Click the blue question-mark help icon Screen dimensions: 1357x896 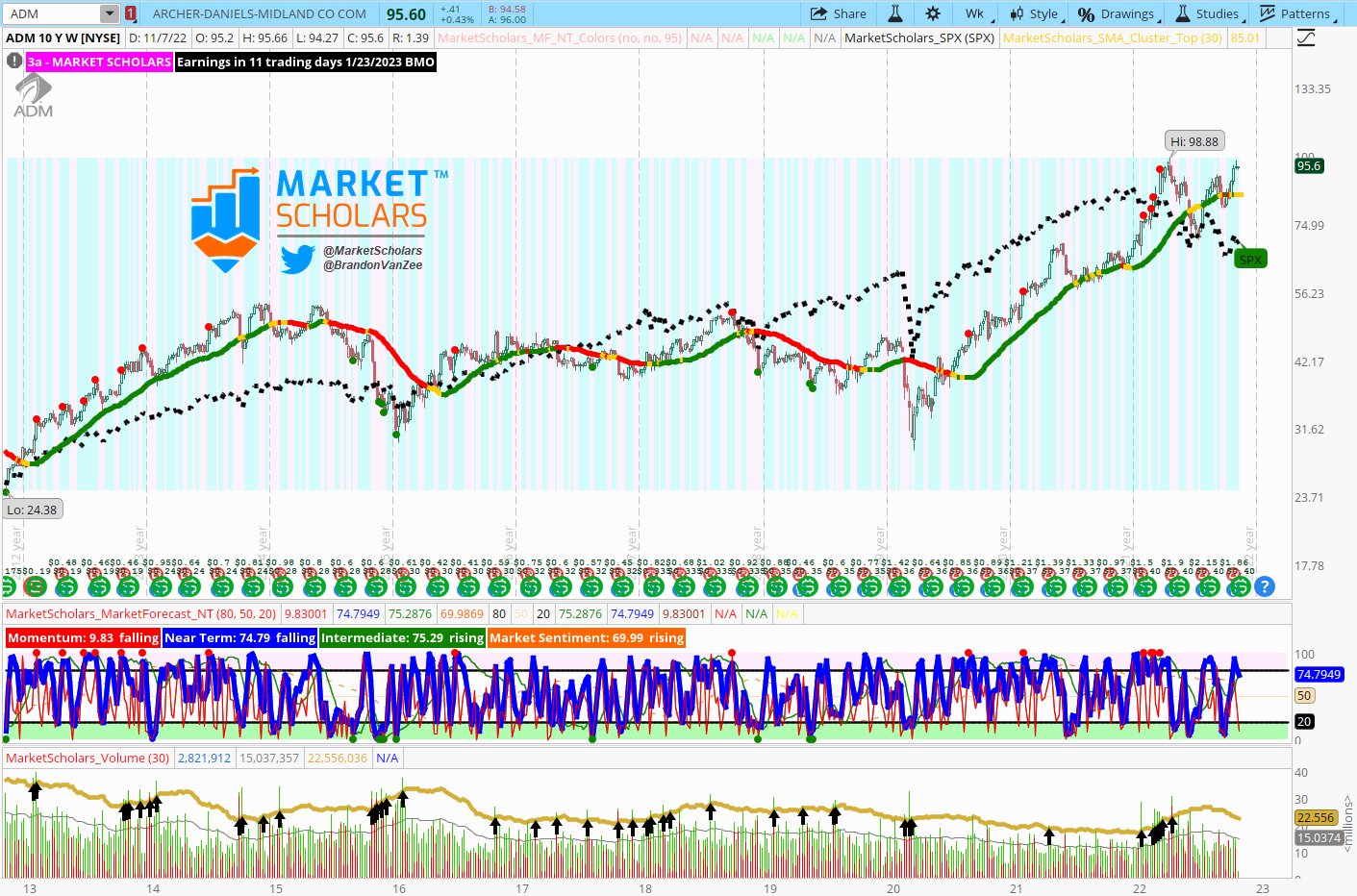pos(1264,585)
